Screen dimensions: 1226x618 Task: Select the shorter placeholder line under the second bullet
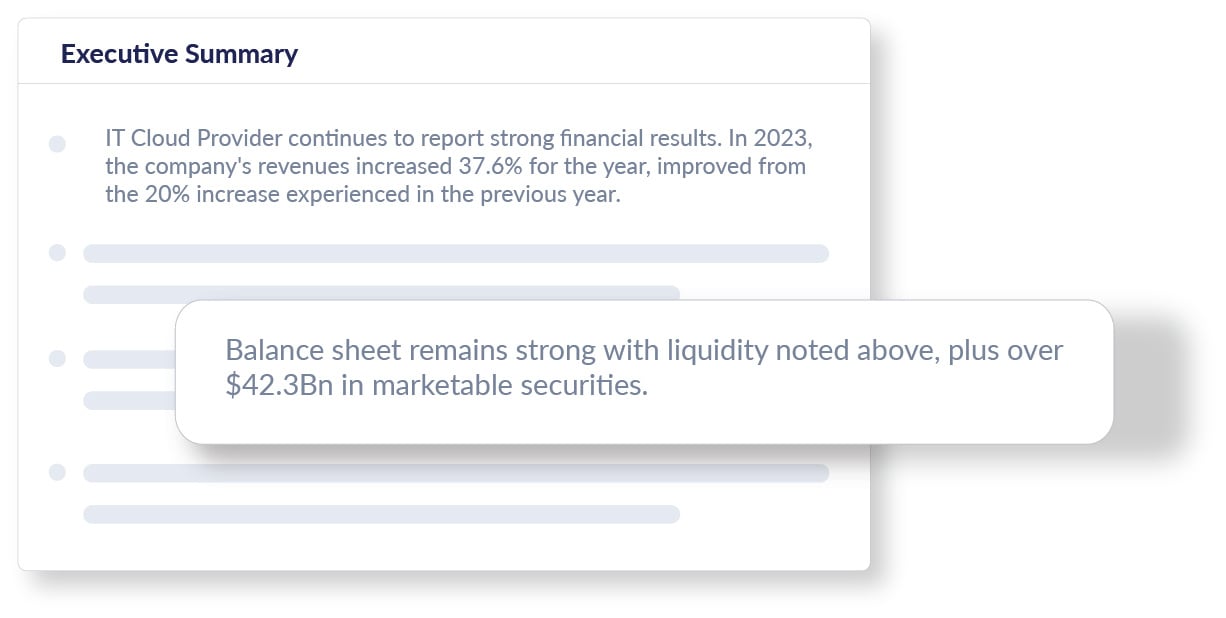[380, 292]
